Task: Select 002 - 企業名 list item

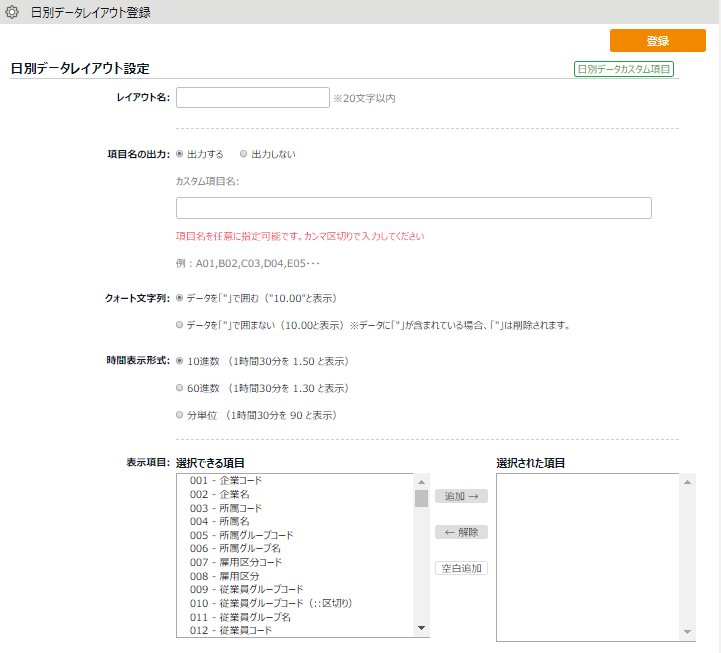Action: tap(295, 494)
